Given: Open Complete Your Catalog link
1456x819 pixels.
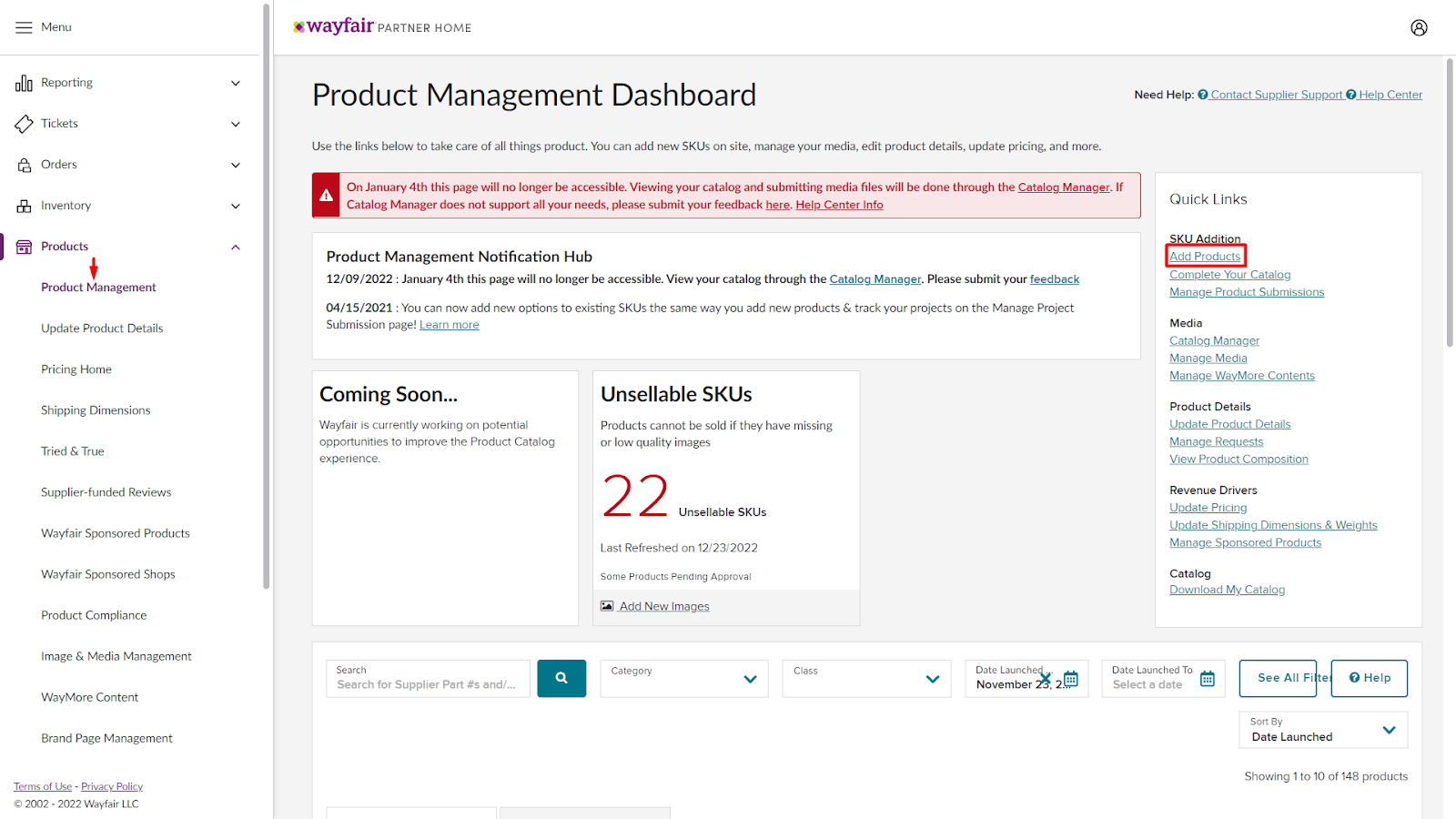Looking at the screenshot, I should point(1230,275).
